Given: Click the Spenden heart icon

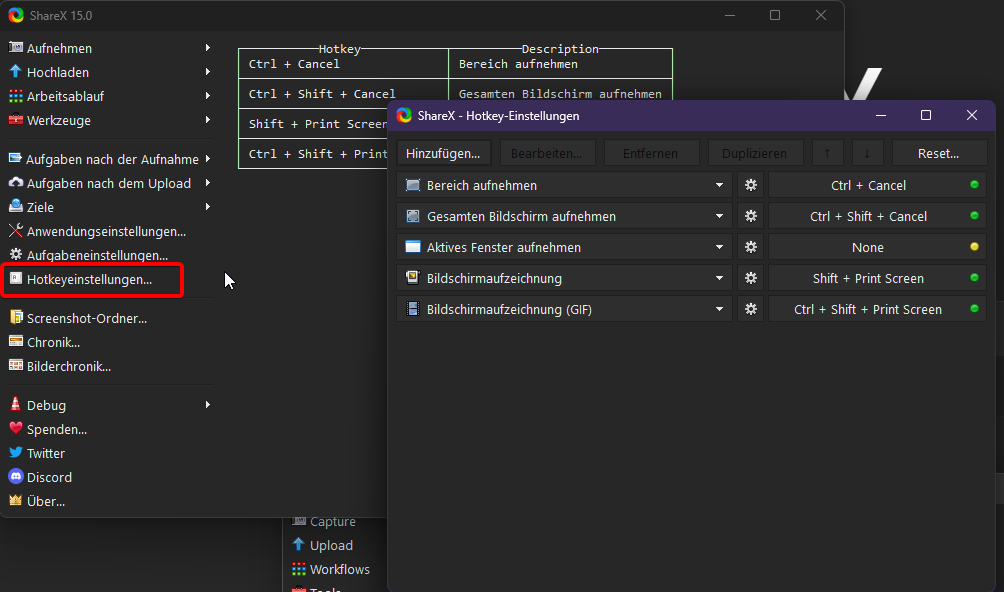Looking at the screenshot, I should (x=16, y=429).
